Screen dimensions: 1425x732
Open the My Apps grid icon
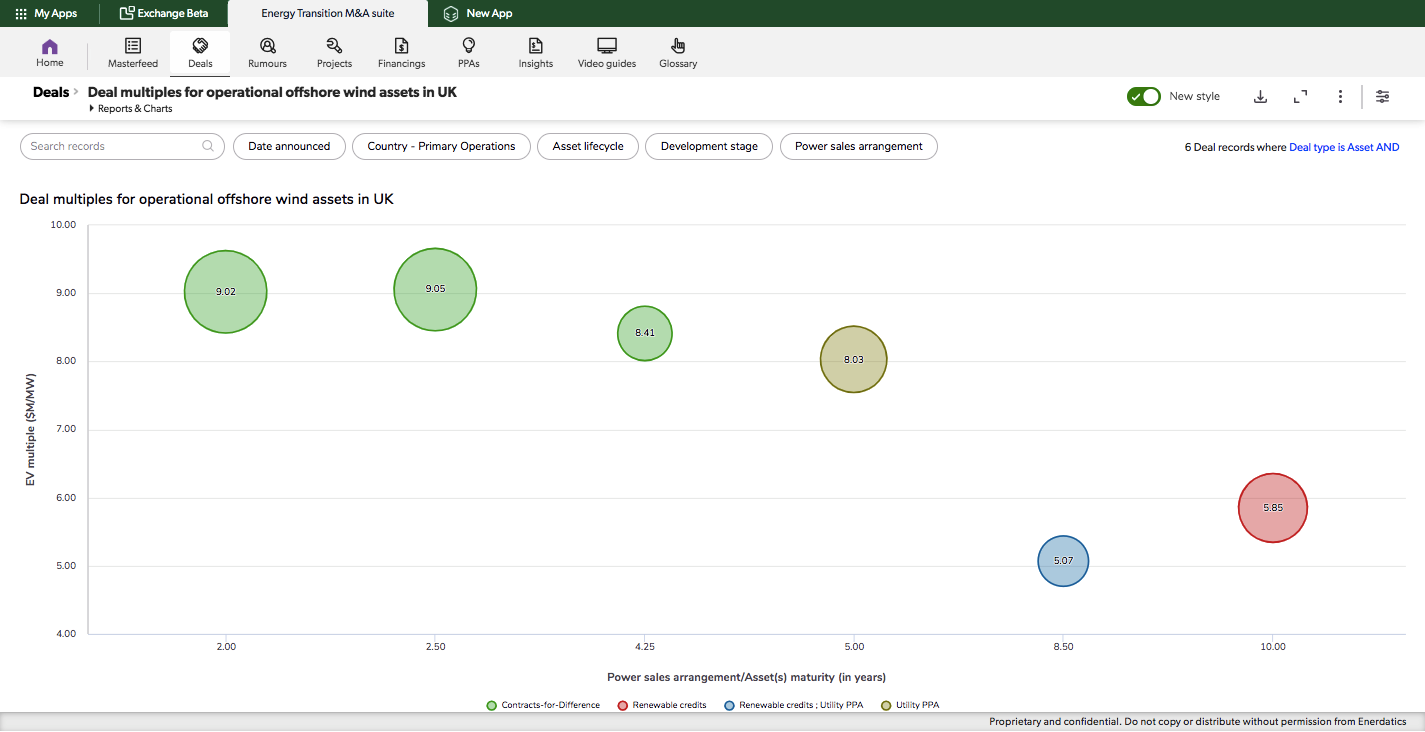pos(21,14)
